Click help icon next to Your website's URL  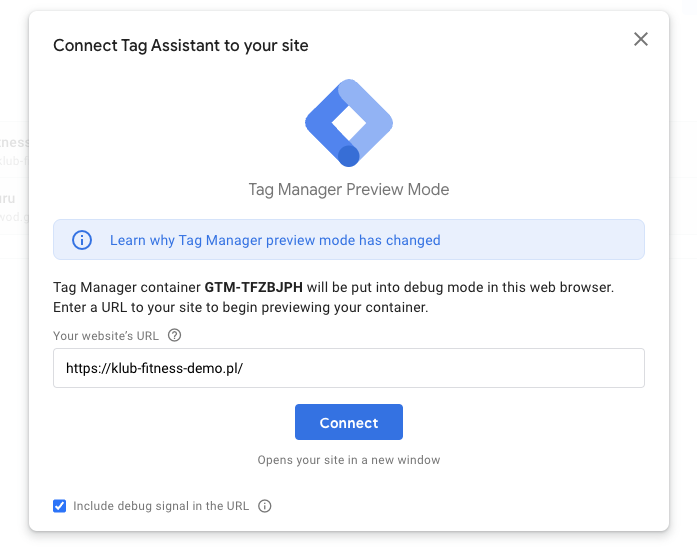[175, 335]
